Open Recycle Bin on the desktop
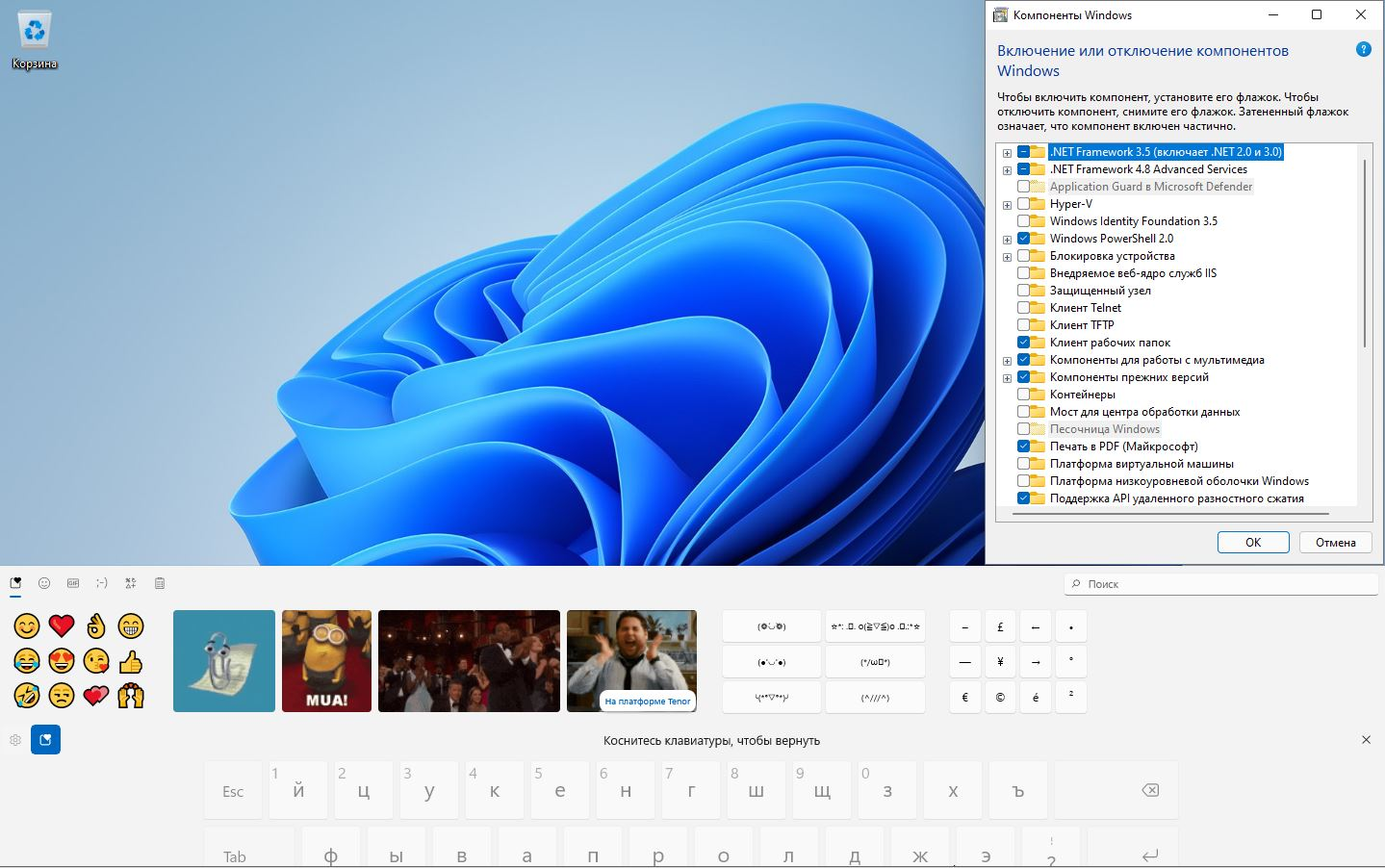 [x=35, y=40]
